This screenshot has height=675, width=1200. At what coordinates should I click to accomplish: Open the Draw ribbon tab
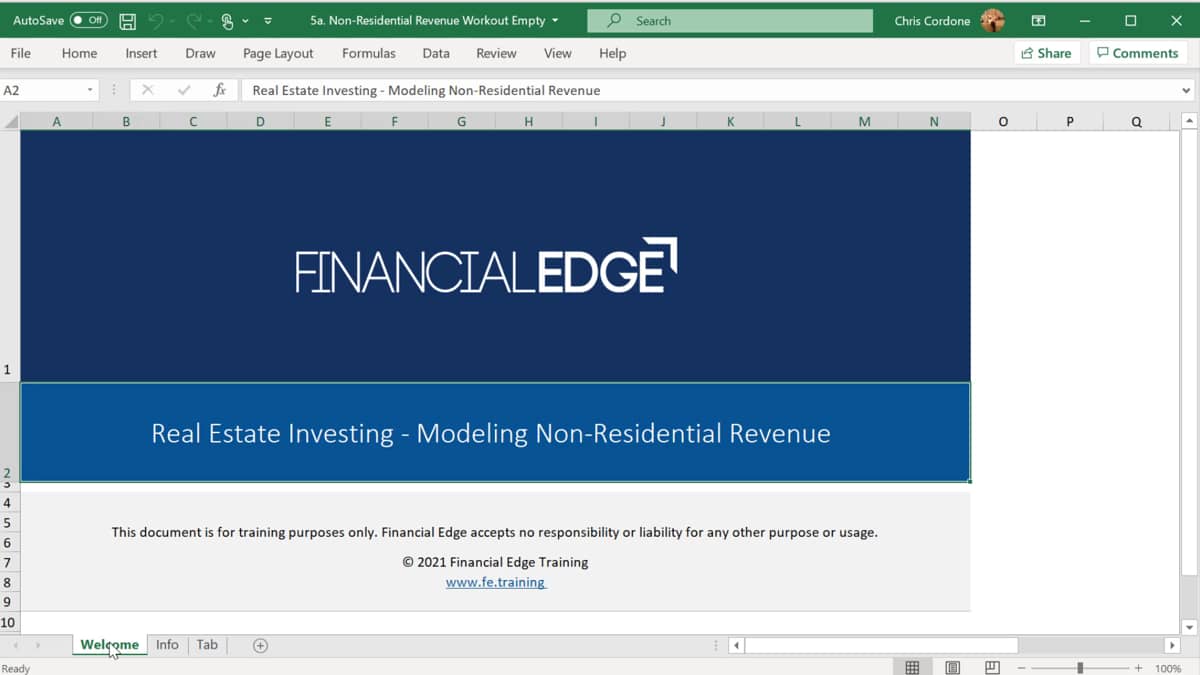[200, 53]
